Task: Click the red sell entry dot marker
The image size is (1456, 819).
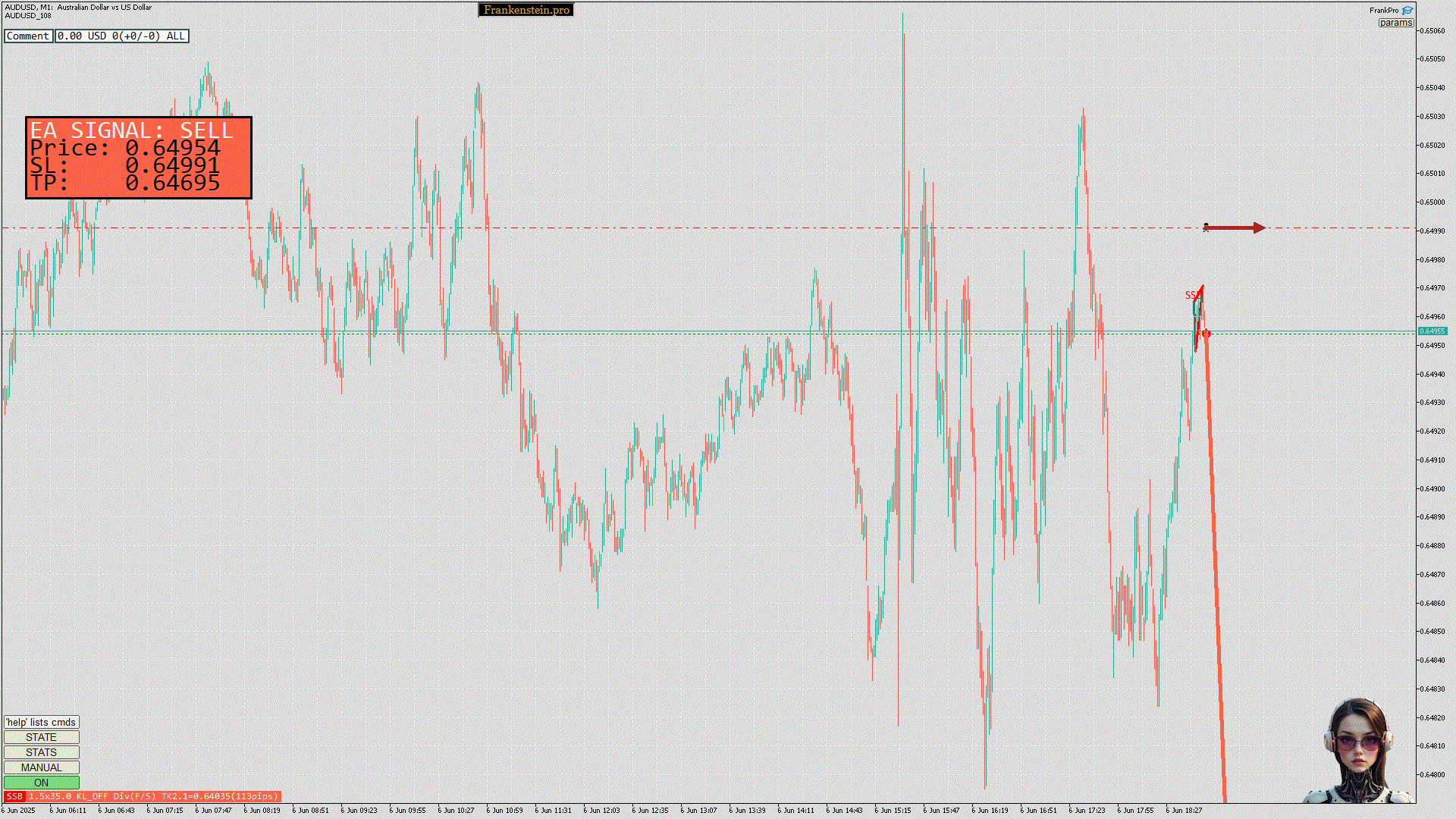Action: (x=1207, y=334)
